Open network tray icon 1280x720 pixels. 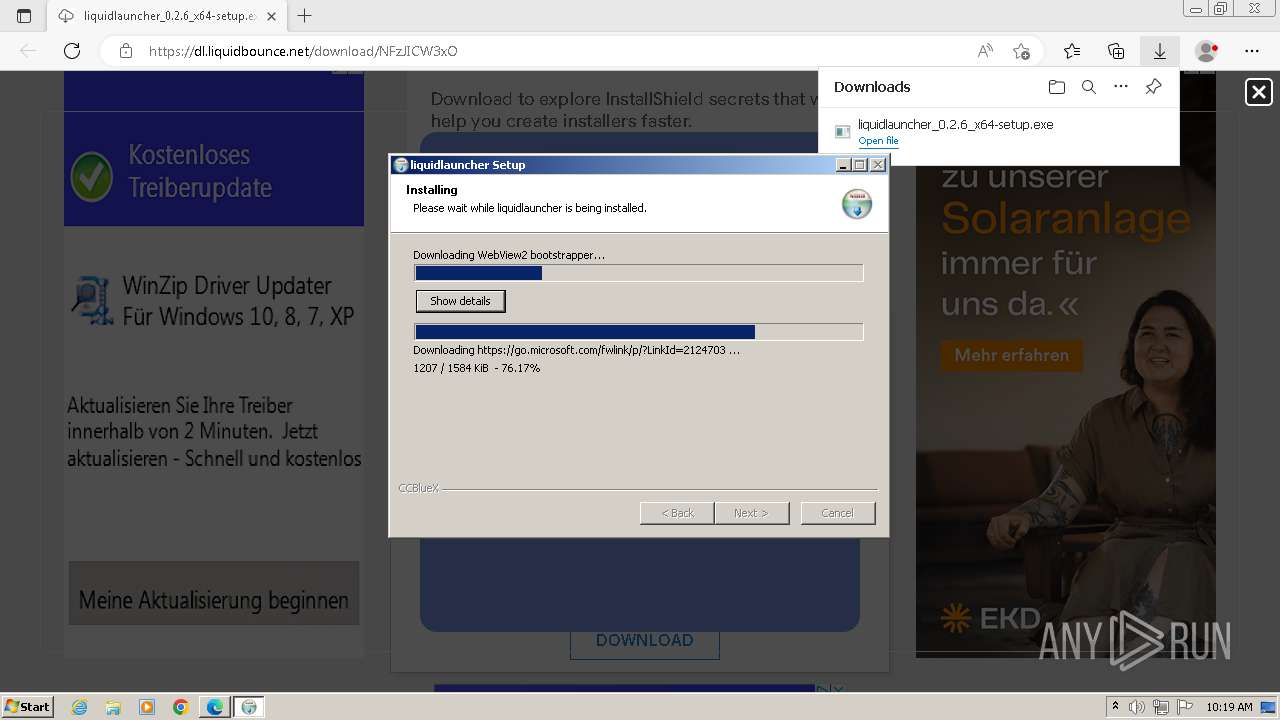click(1161, 707)
